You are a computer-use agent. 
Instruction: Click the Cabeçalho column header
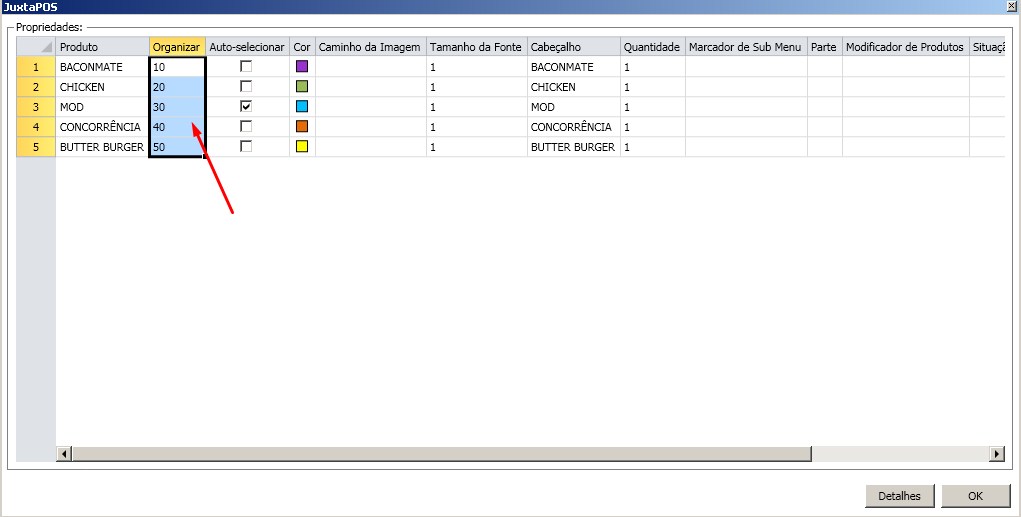[x=574, y=47]
